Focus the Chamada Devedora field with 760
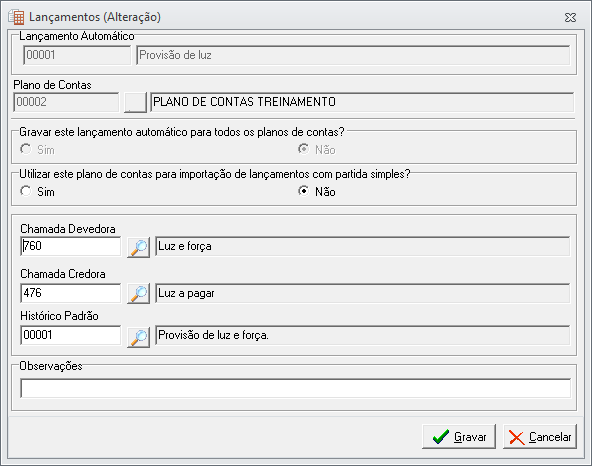Screen dimensions: 592x466 [x=71, y=246]
